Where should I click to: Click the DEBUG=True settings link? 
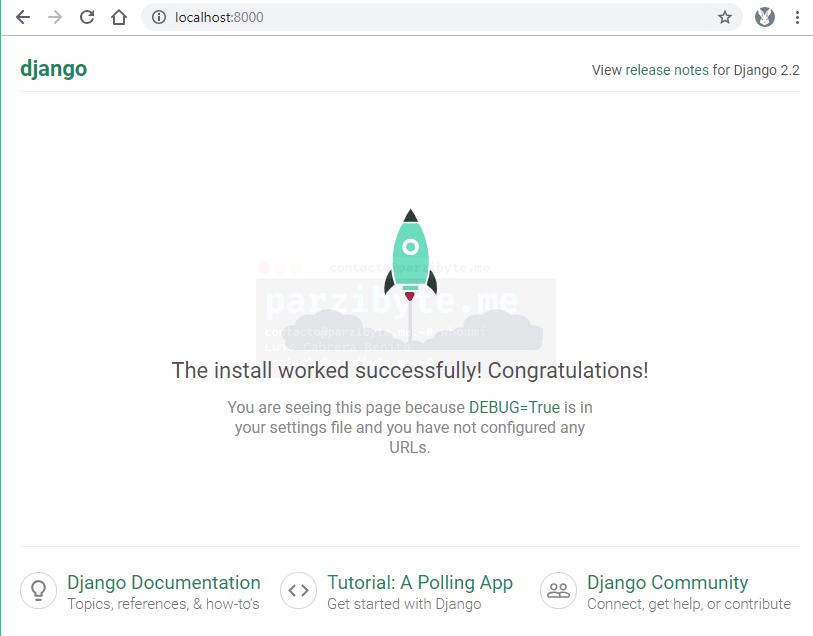pyautogui.click(x=514, y=407)
